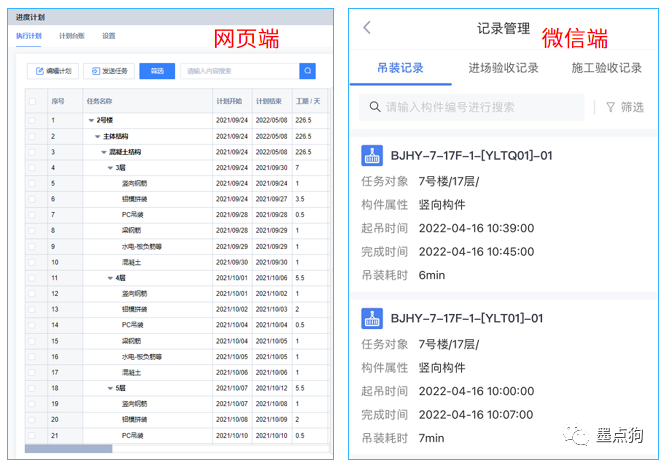The height and width of the screenshot is (465, 665).
Task: Click the blue 筛选 button
Action: pos(158,71)
